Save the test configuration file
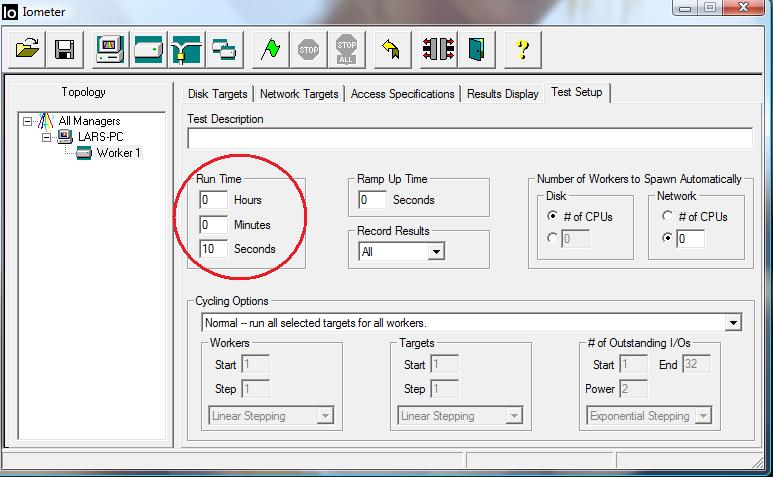The width and height of the screenshot is (773, 477). (x=65, y=49)
